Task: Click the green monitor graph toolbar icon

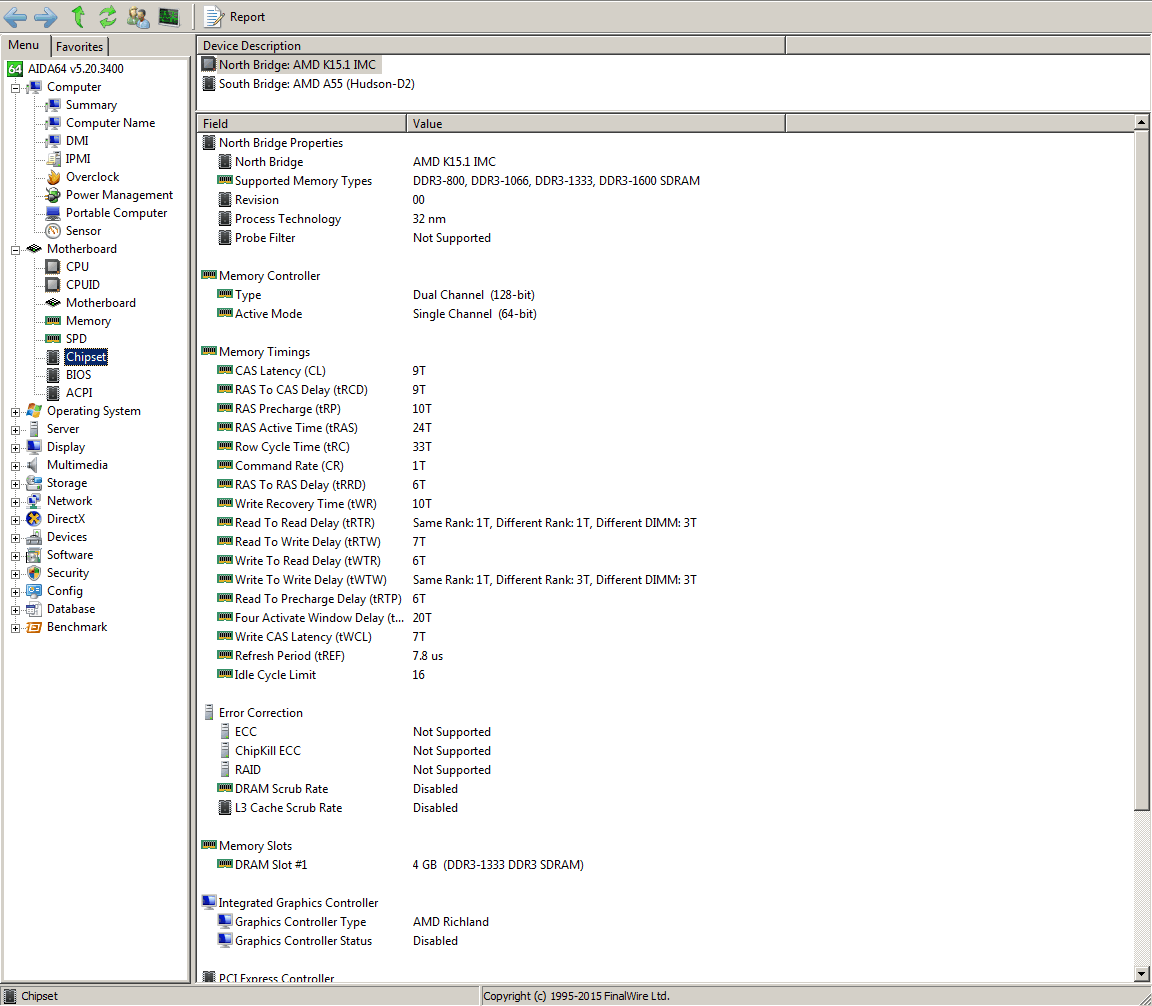Action: point(169,16)
